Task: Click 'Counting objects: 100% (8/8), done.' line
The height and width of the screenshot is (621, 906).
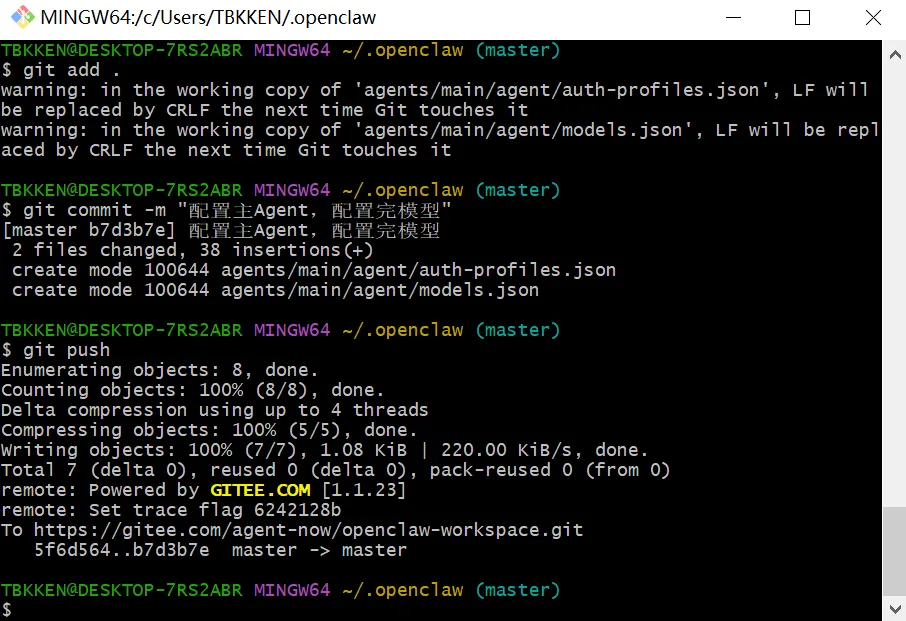Action: (192, 390)
